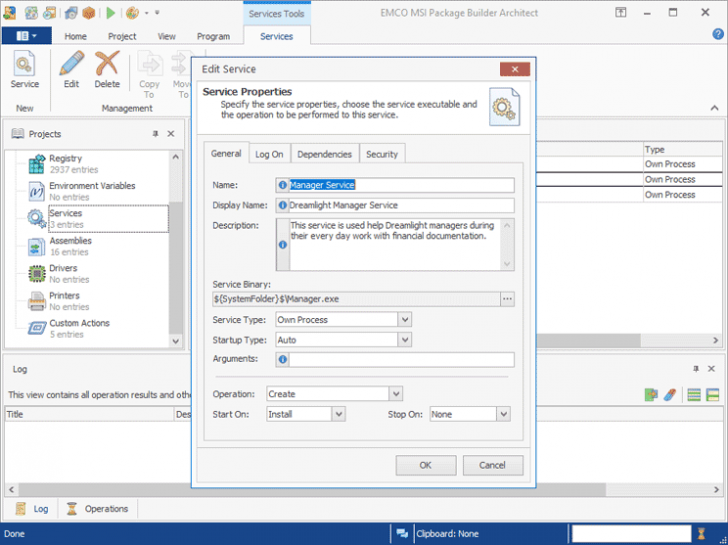Click the Description box scroll down arrow

pos(507,264)
